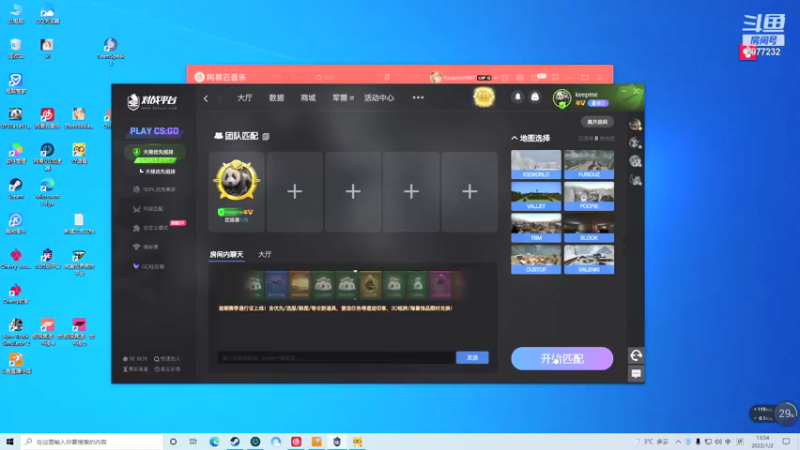Open the 活动中心 navigation item
This screenshot has height=450, width=800.
click(379, 97)
